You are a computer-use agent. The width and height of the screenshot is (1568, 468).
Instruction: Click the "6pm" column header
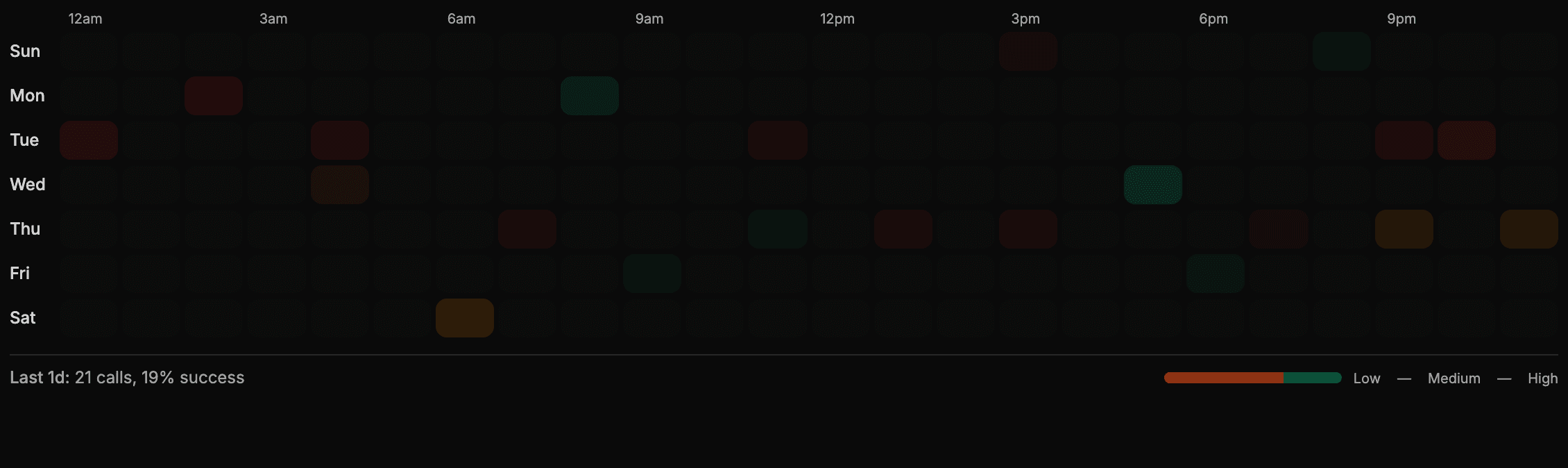click(1213, 19)
